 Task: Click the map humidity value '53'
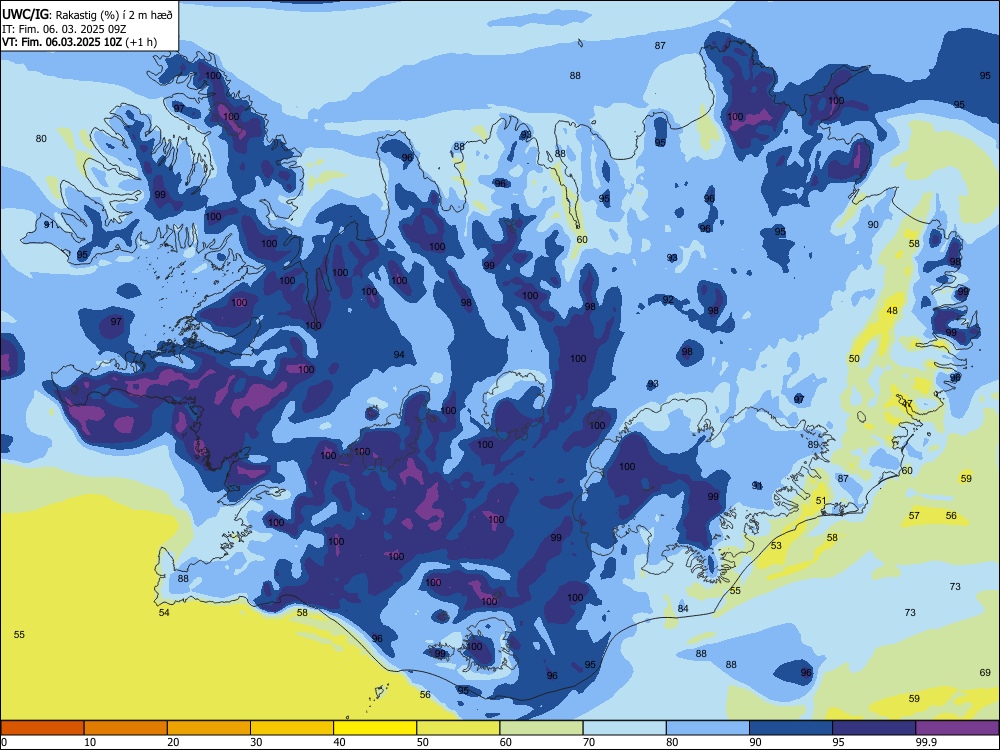click(x=776, y=545)
